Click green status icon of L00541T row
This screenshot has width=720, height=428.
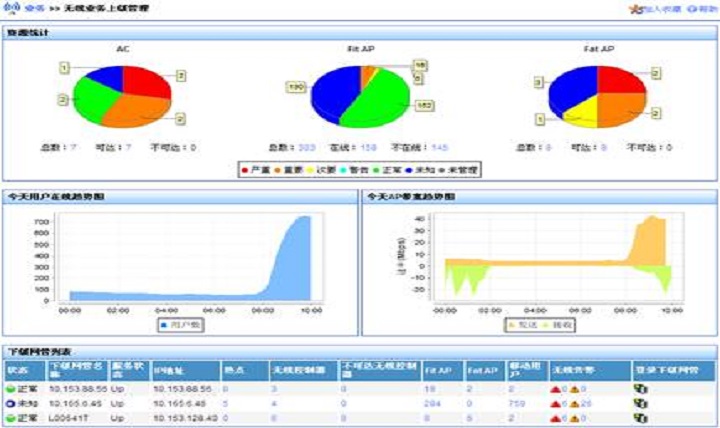(x=10, y=416)
